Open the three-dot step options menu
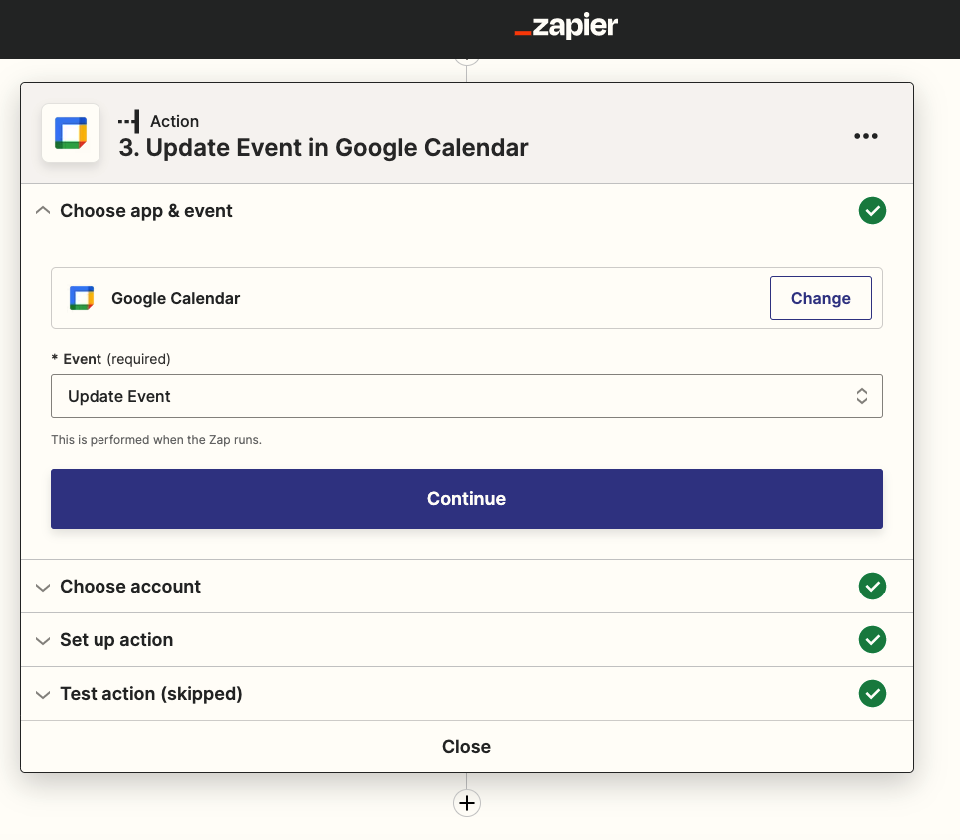 coord(866,135)
